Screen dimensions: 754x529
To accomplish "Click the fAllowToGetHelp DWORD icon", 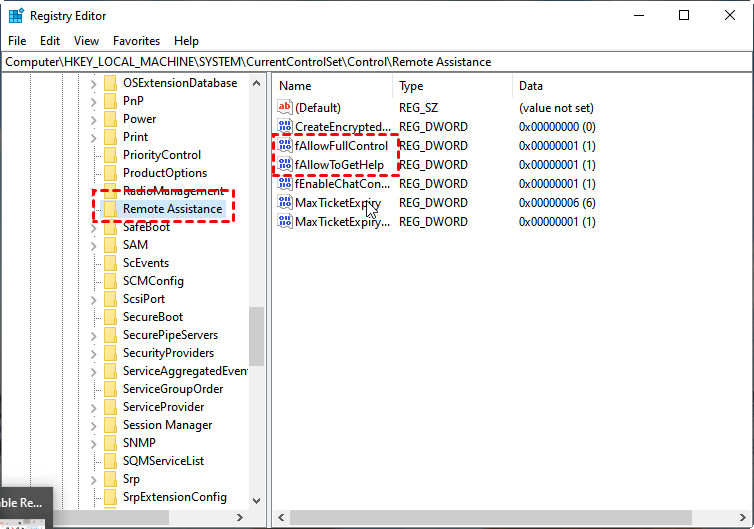I will [285, 164].
